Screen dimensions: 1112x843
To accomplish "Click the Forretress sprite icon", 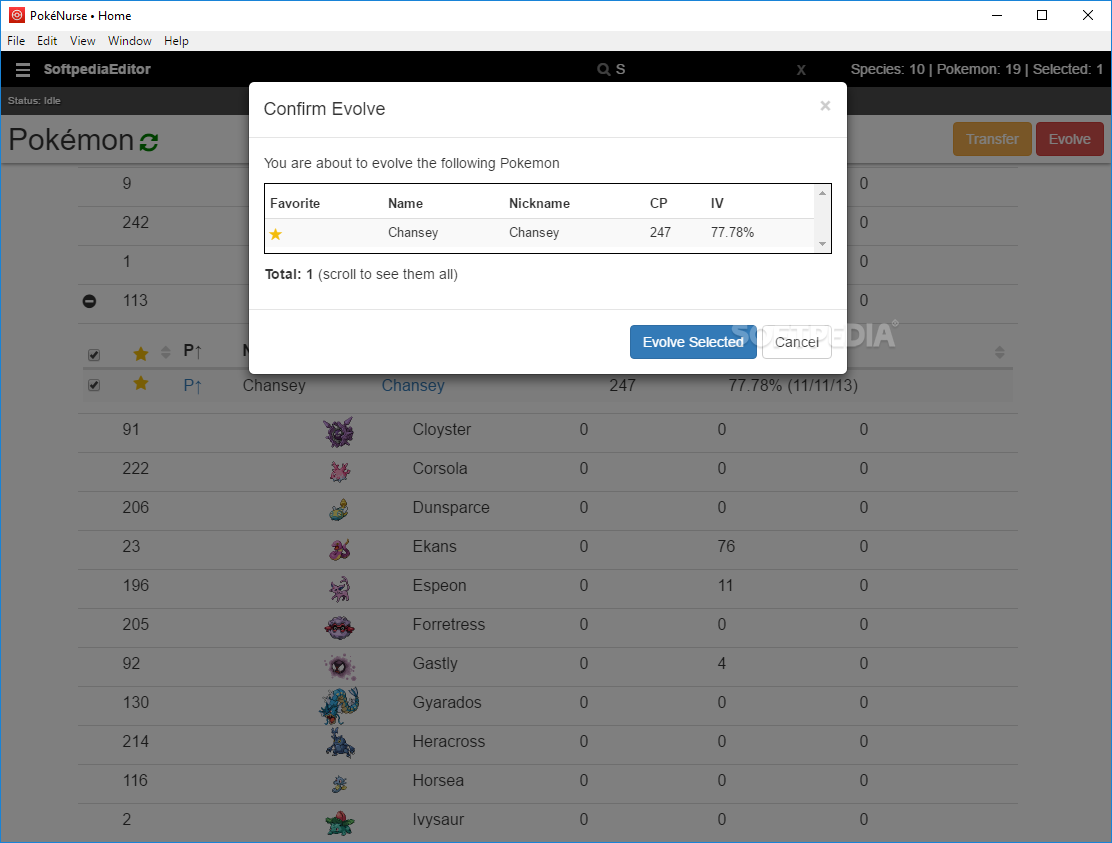I will point(340,627).
